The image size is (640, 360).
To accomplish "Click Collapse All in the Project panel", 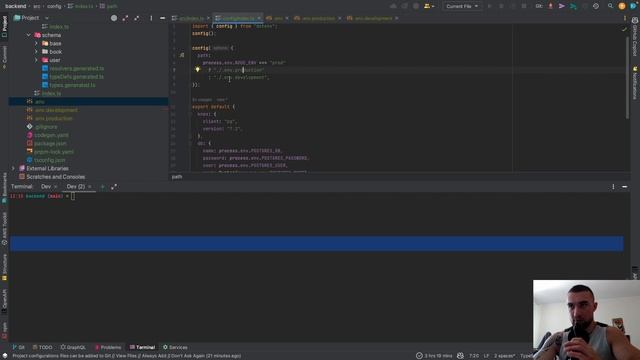I will [137, 18].
